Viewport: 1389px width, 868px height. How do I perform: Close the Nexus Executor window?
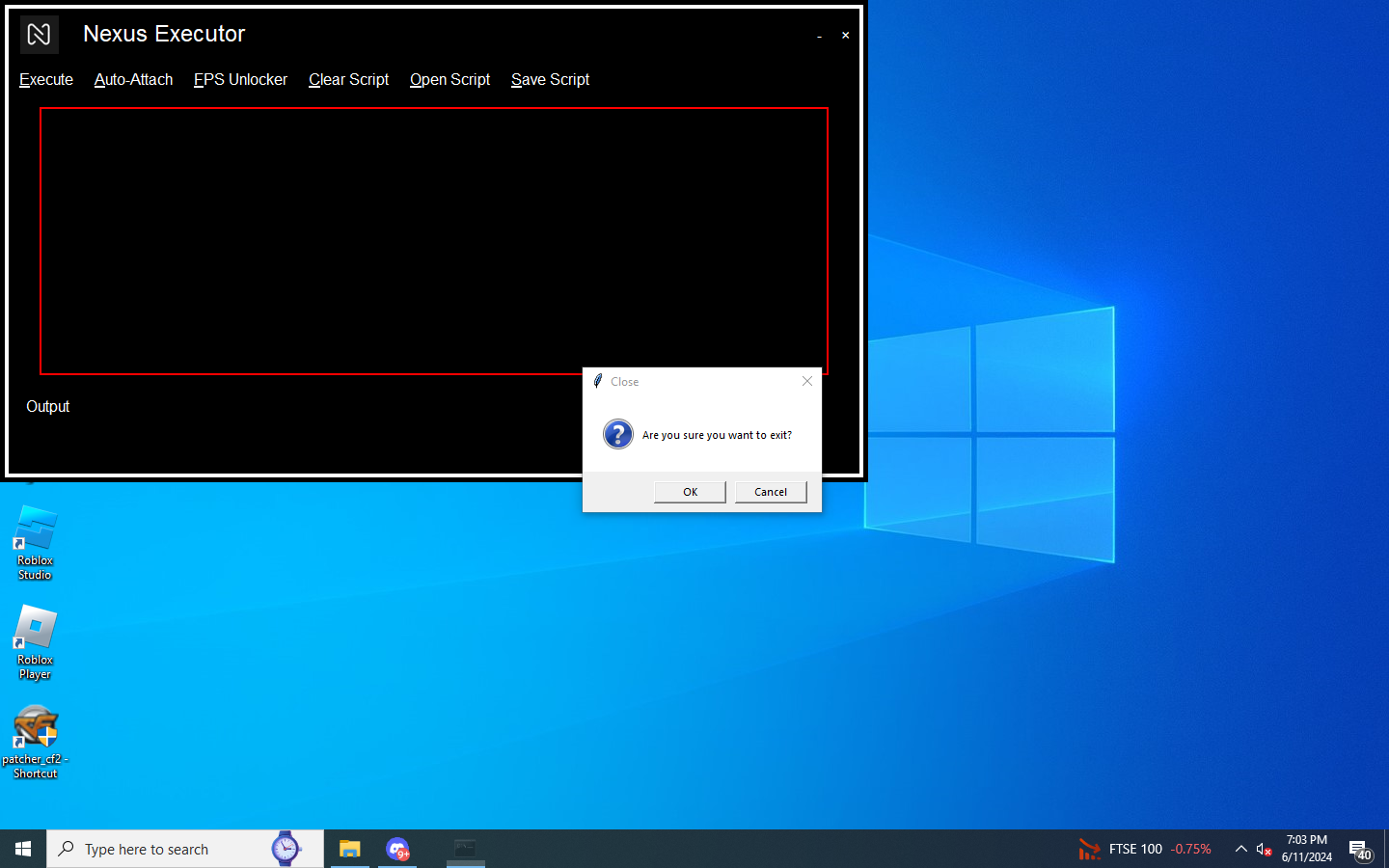pyautogui.click(x=846, y=36)
